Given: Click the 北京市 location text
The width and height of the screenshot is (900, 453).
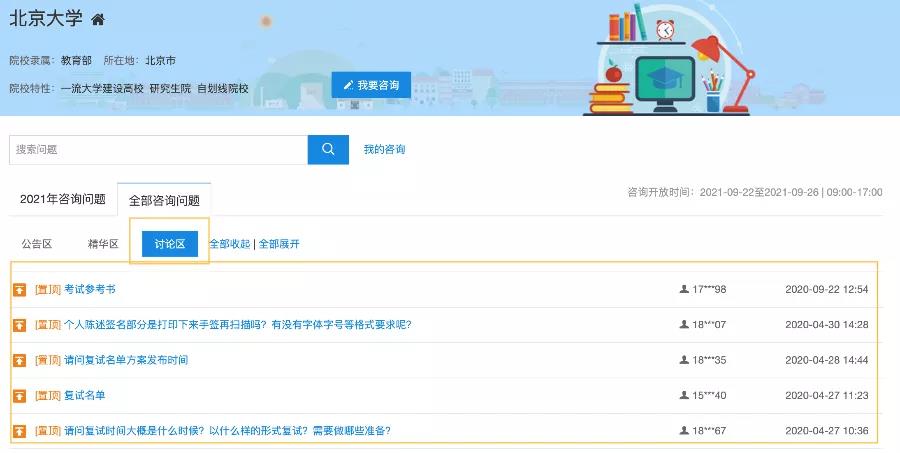Looking at the screenshot, I should click(160, 60).
